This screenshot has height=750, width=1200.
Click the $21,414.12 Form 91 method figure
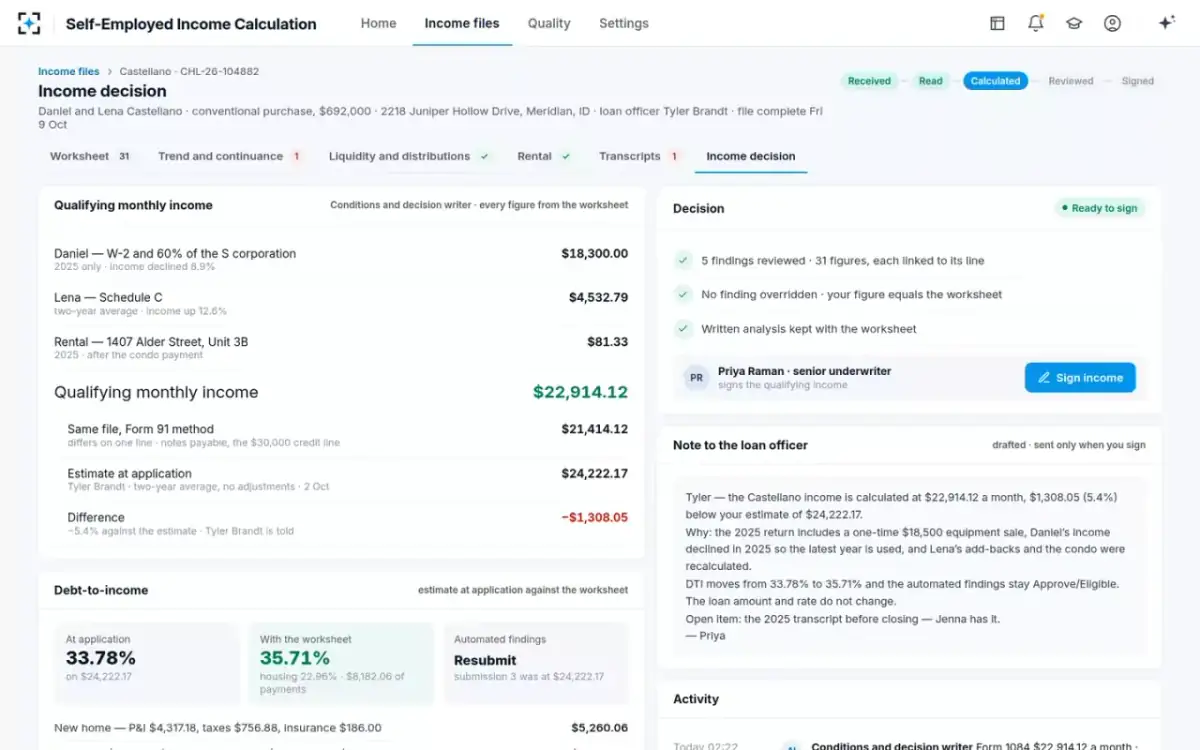[x=595, y=430]
